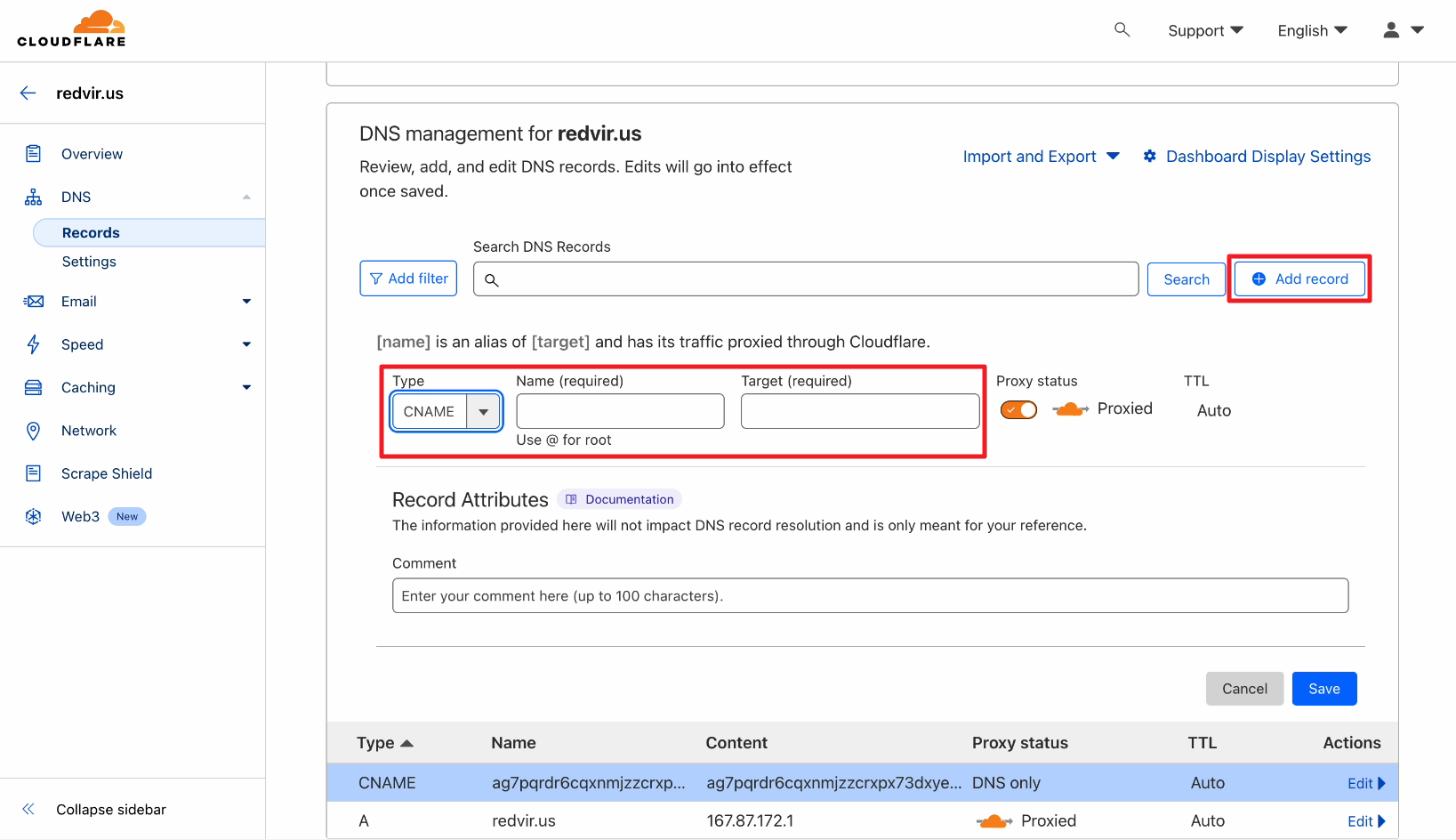
Task: Click the search magnifier icon in header
Action: 1122,30
